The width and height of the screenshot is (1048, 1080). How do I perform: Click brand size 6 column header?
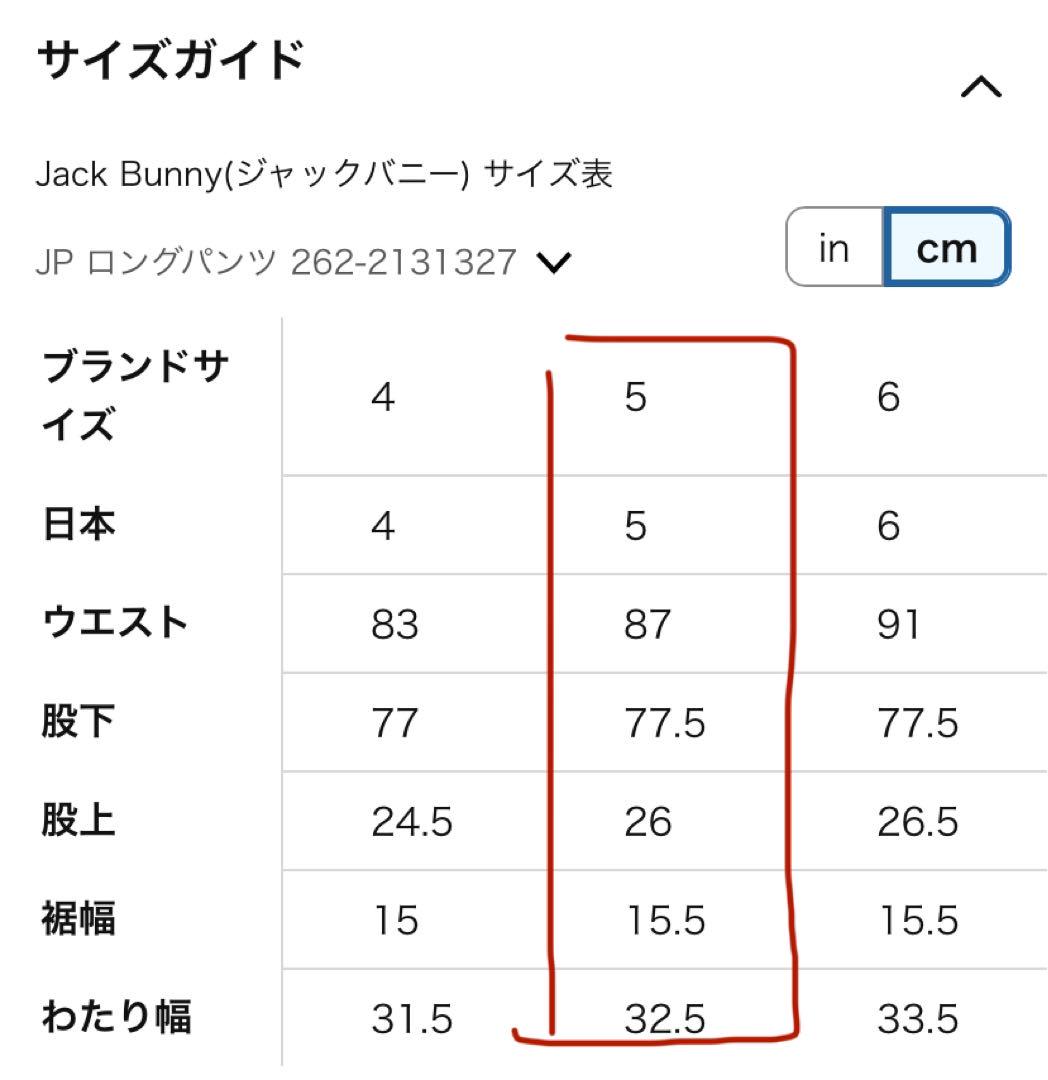pos(888,397)
